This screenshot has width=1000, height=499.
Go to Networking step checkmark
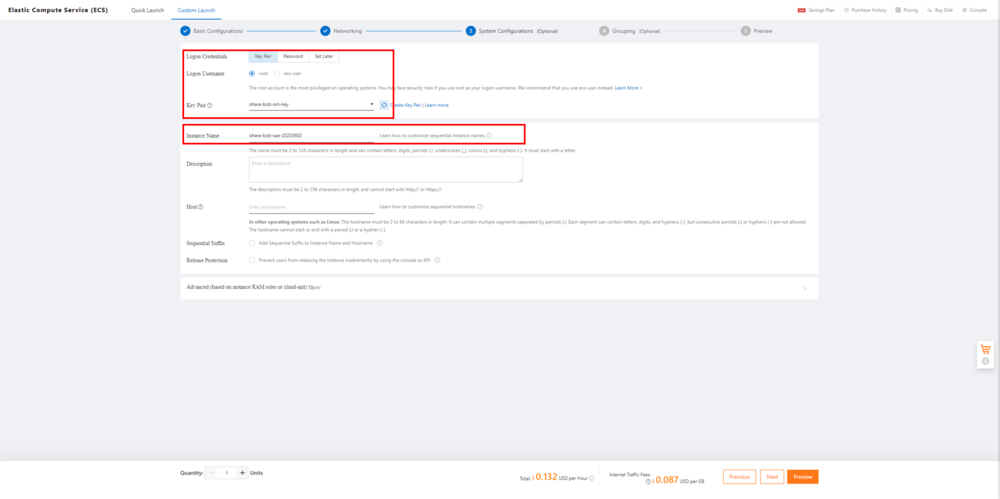point(325,31)
